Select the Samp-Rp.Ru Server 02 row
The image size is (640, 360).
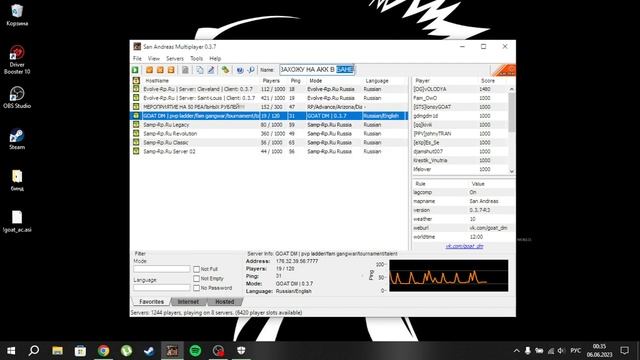269,151
